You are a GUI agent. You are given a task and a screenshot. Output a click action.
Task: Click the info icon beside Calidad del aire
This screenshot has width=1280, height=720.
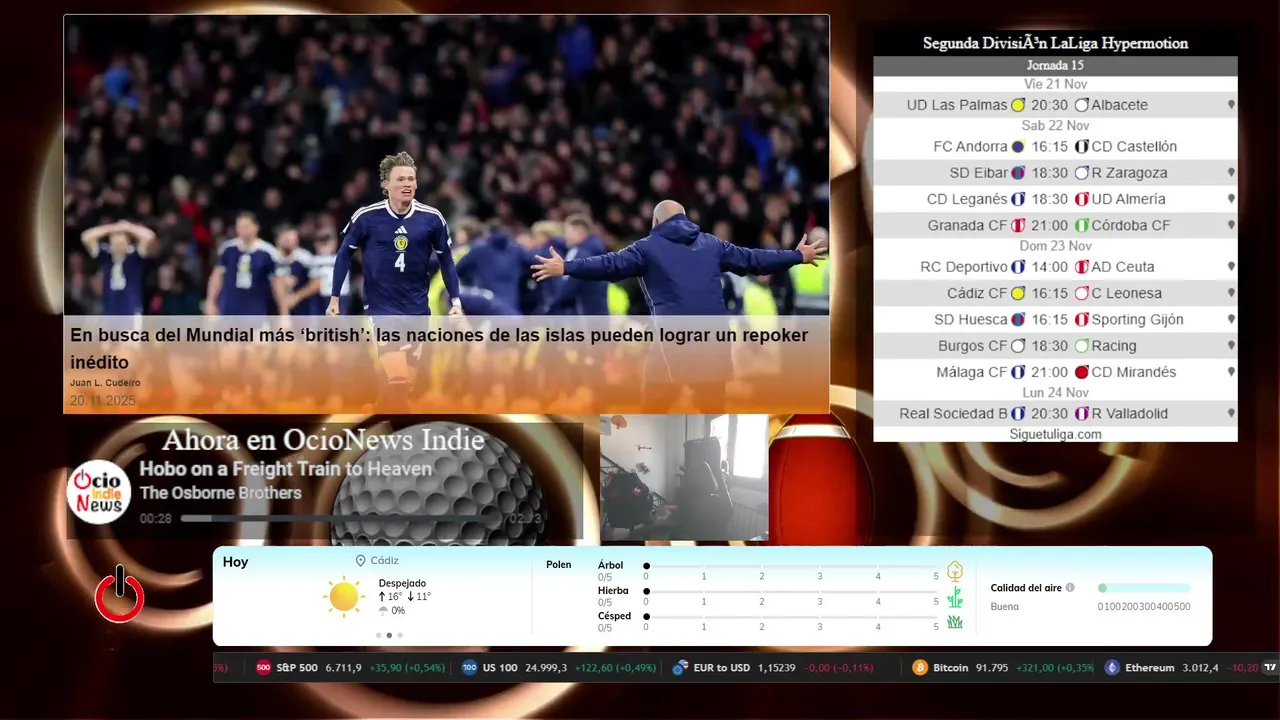point(1070,588)
